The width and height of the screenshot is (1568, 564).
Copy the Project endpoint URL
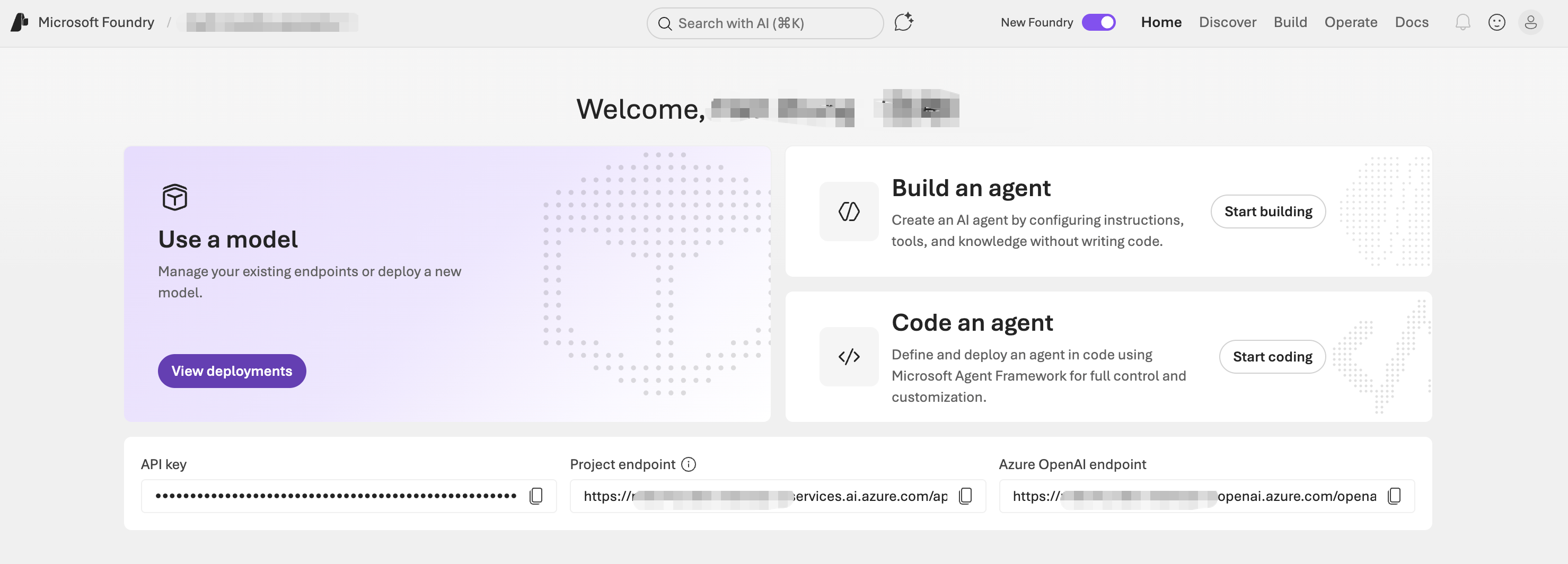pos(965,496)
